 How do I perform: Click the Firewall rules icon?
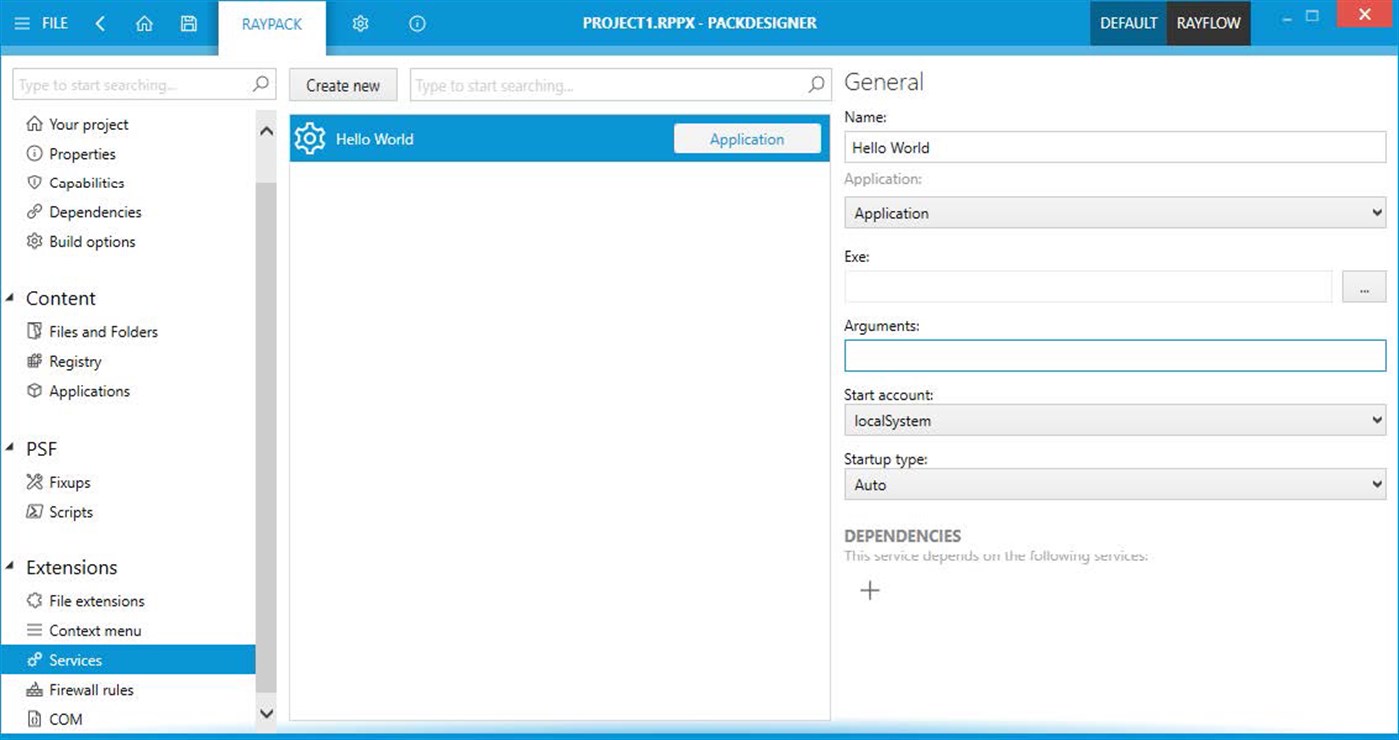pyautogui.click(x=34, y=690)
